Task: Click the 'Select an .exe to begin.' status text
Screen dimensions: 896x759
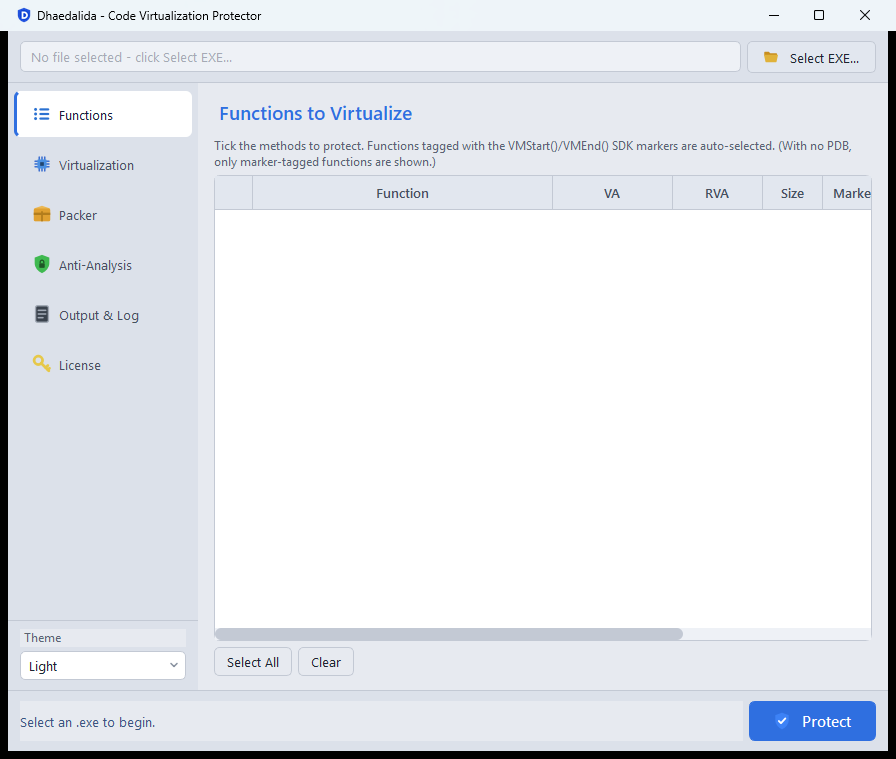Action: coord(87,722)
